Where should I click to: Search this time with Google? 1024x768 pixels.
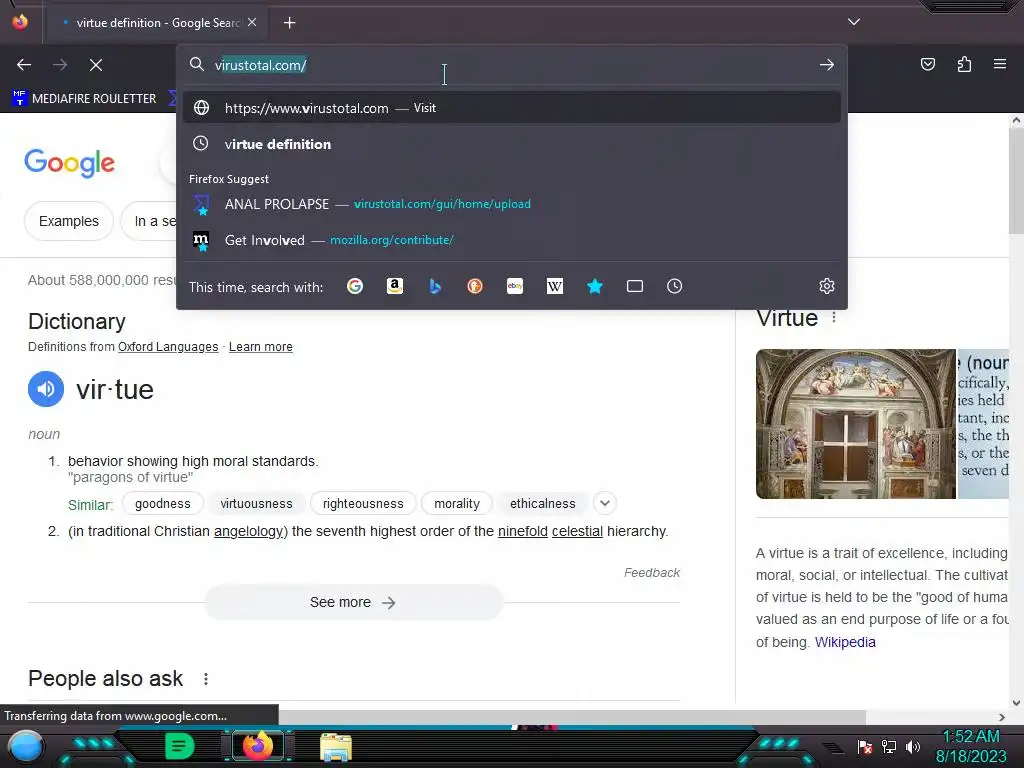click(355, 286)
